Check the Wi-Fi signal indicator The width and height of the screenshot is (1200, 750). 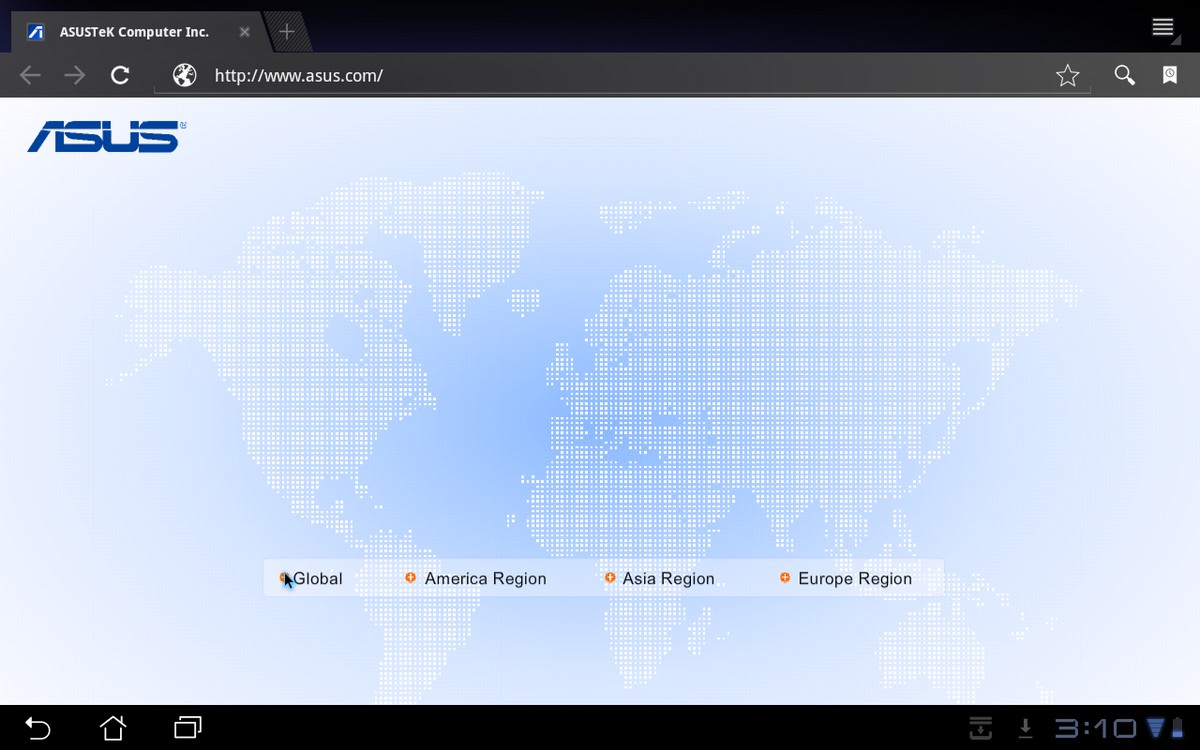click(1156, 727)
